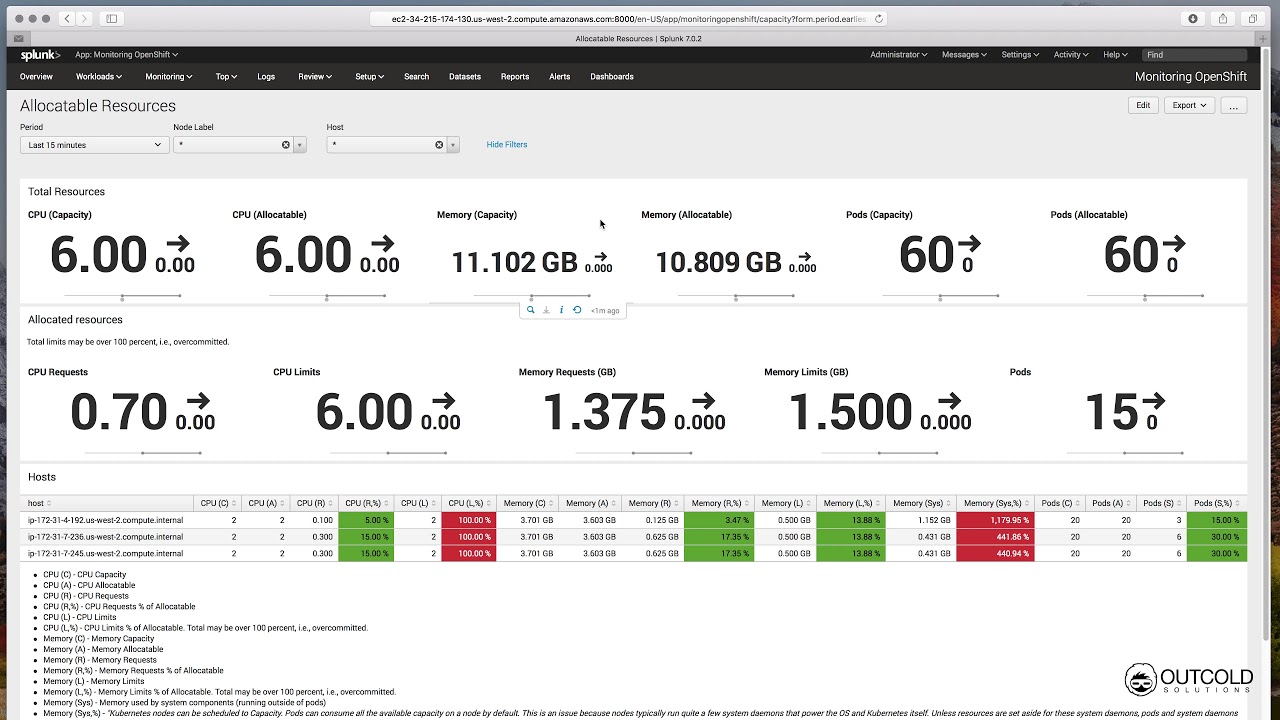Sort by Pods (S,%) column header
The height and width of the screenshot is (720, 1280).
(x=1216, y=503)
